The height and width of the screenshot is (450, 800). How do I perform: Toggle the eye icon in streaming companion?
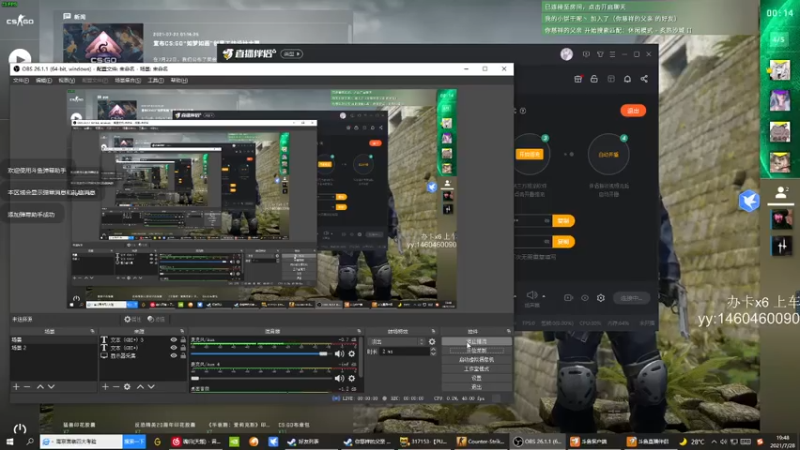point(585,298)
